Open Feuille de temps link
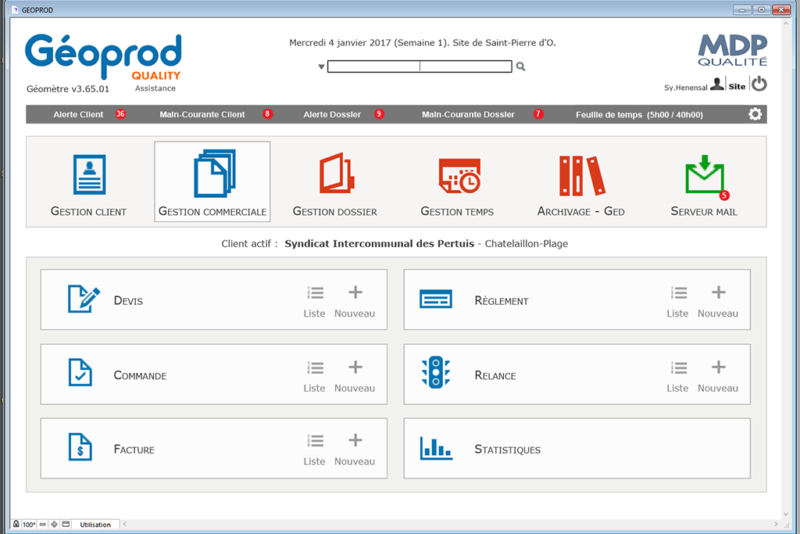This screenshot has width=800, height=534. pyautogui.click(x=639, y=114)
